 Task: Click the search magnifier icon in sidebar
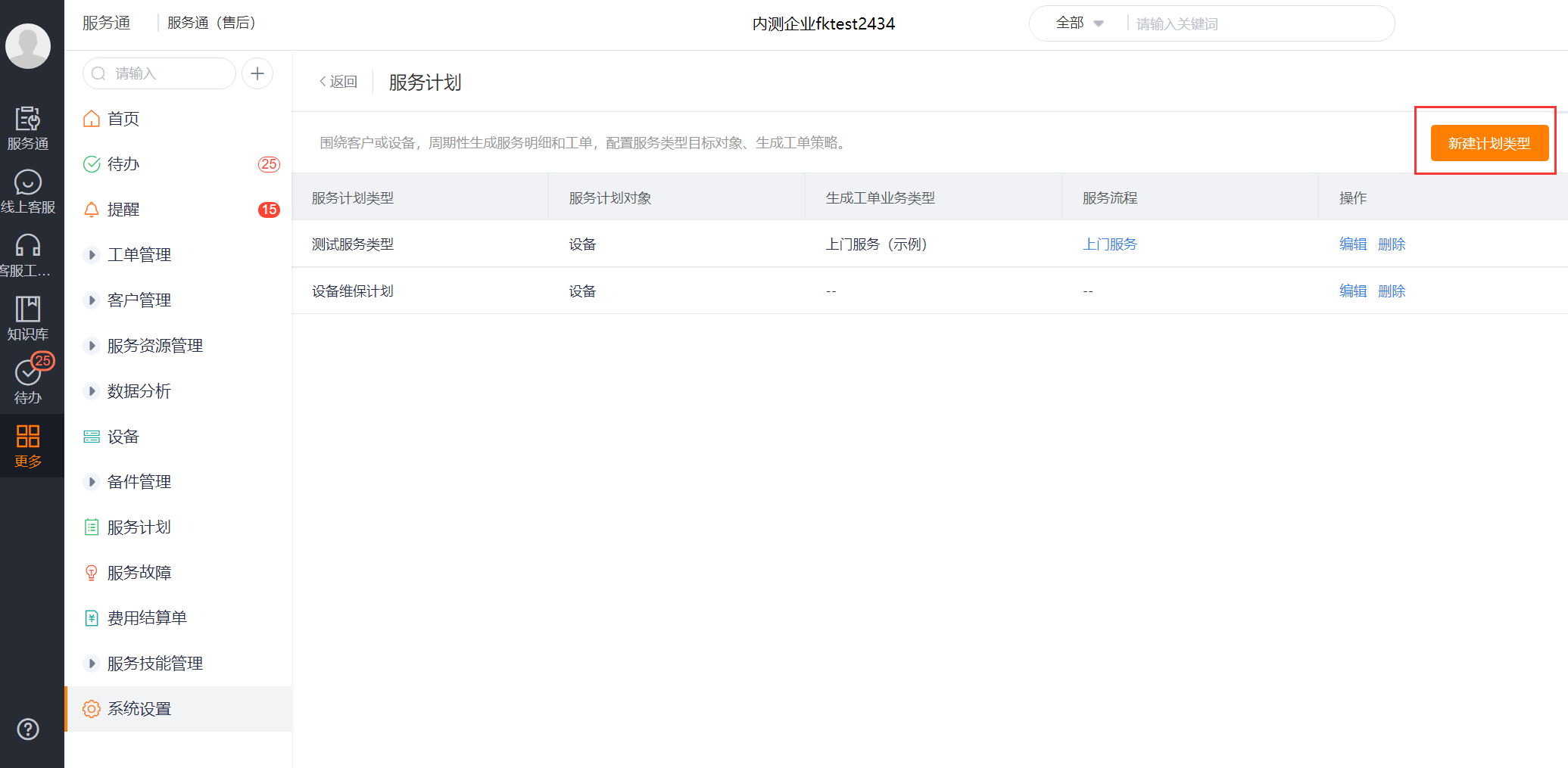(98, 73)
